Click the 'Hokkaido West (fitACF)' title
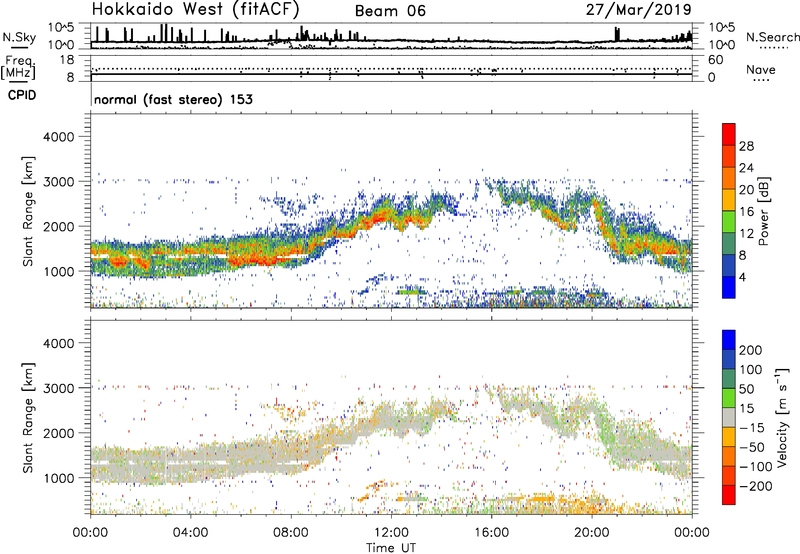 point(195,9)
